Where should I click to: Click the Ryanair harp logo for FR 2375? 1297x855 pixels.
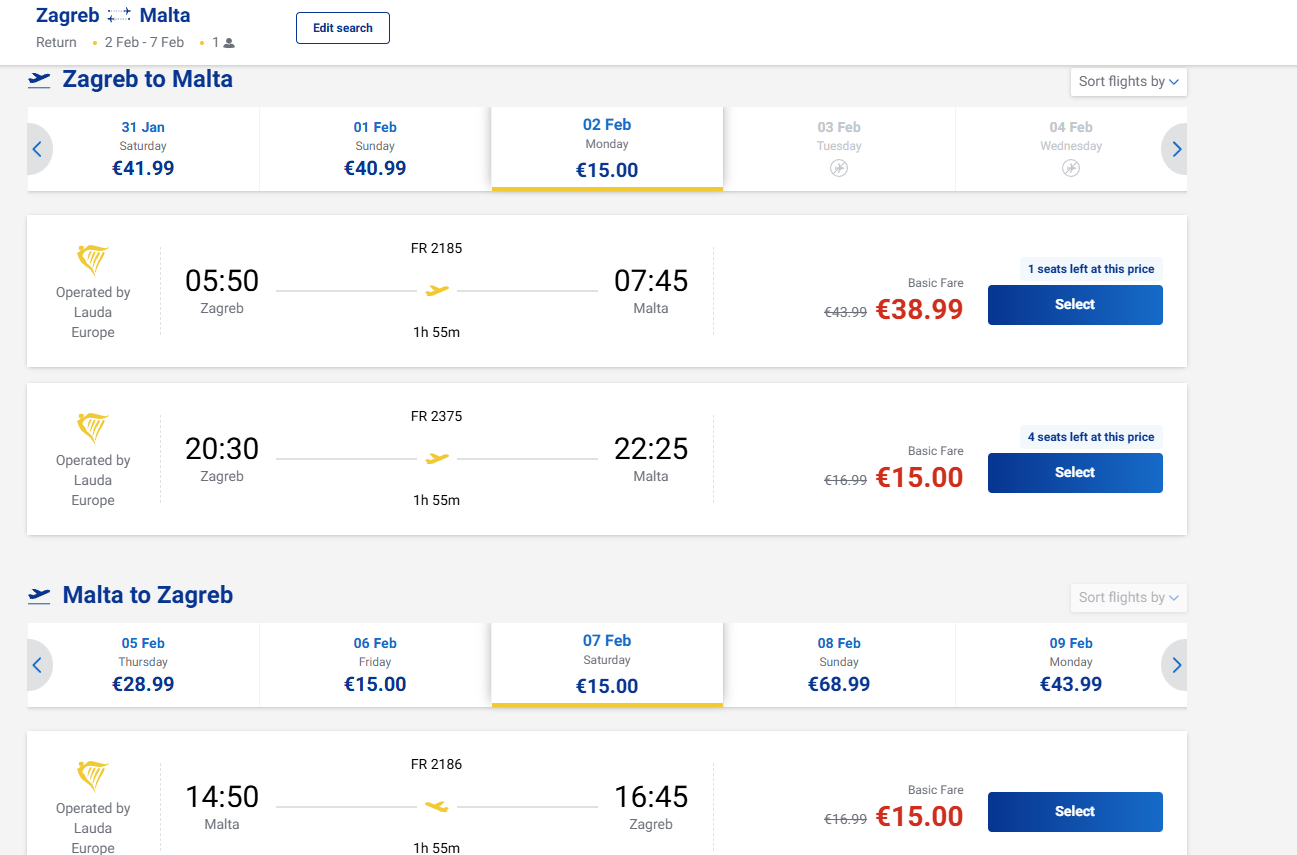[x=93, y=429]
